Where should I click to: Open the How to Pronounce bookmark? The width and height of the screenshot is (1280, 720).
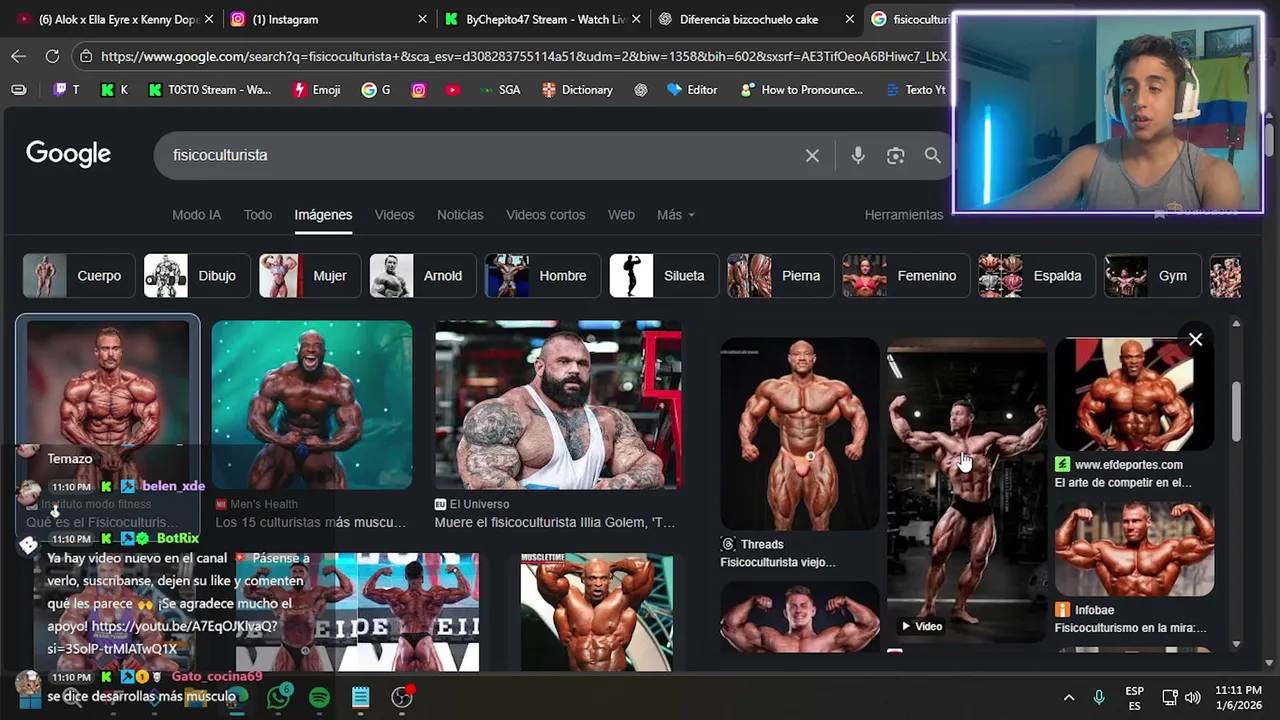pos(801,89)
